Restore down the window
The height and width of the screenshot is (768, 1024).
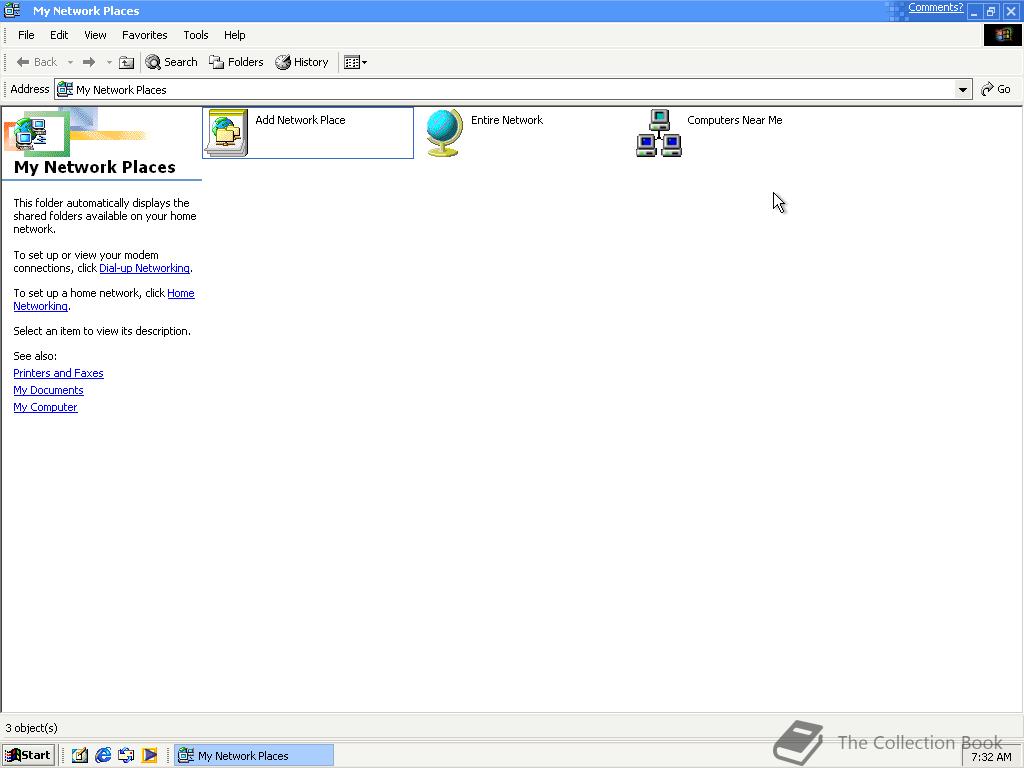pos(991,12)
